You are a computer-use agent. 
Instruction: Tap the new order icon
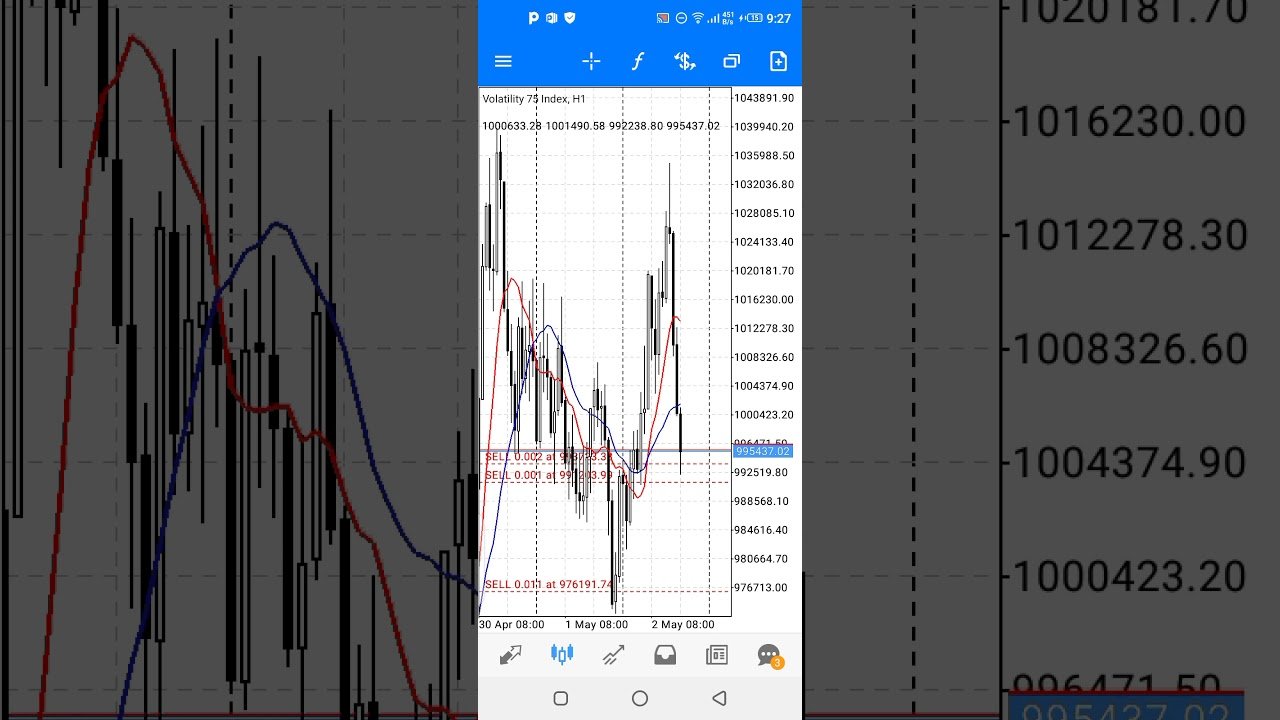pyautogui.click(x=778, y=62)
